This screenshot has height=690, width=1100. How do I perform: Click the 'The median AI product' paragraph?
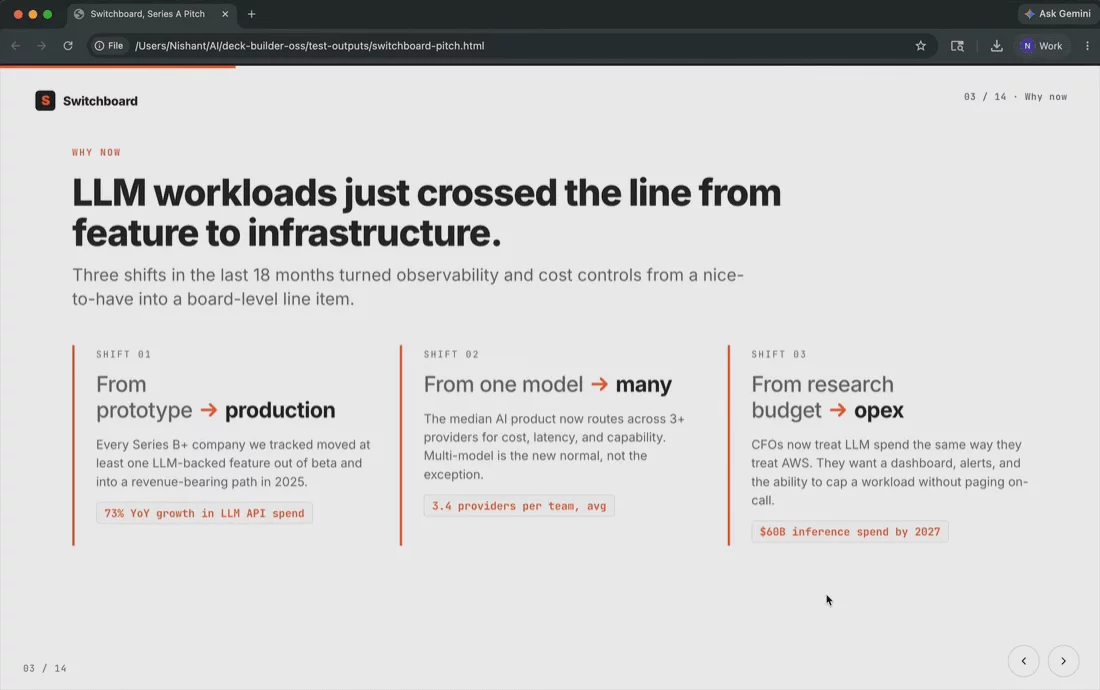click(554, 446)
